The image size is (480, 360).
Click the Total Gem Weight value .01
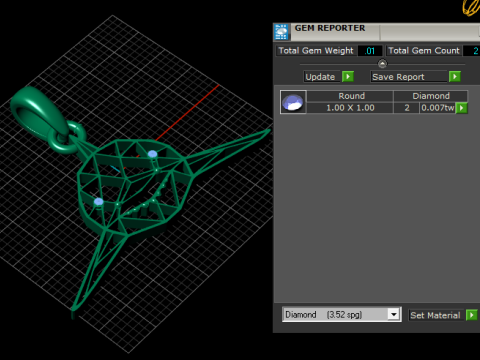point(370,51)
